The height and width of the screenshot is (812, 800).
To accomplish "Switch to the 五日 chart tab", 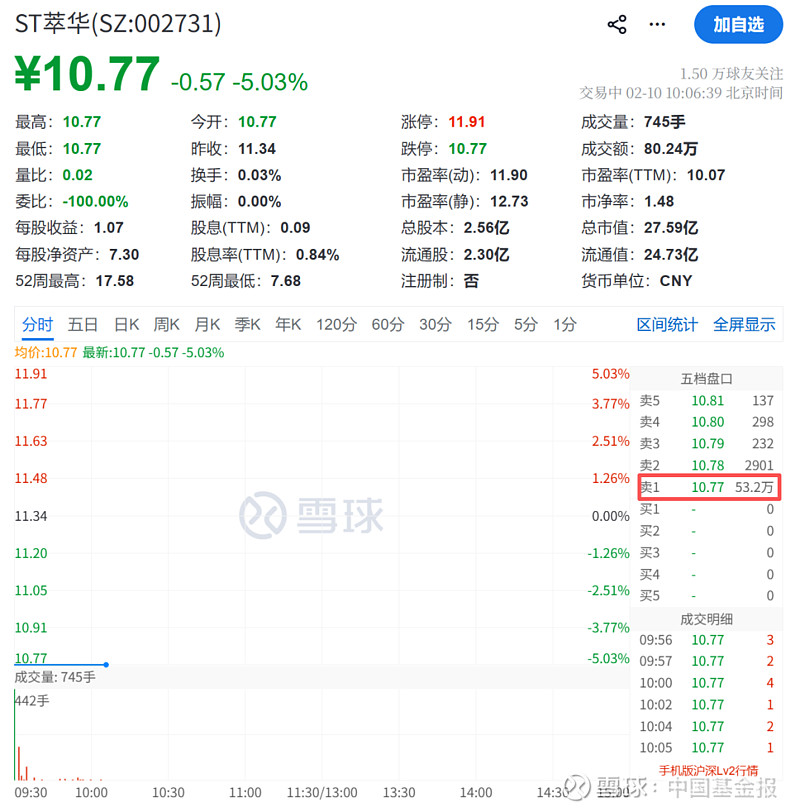I will 82,325.
